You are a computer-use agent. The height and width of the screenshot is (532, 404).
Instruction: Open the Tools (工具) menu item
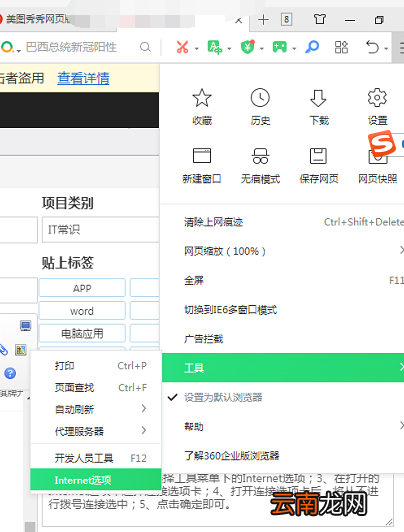point(282,368)
